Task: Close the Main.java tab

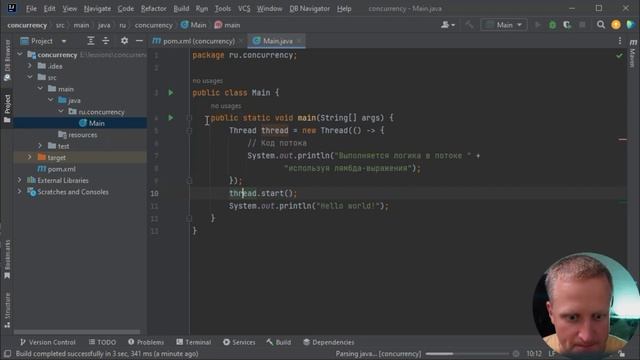Action: [299, 41]
